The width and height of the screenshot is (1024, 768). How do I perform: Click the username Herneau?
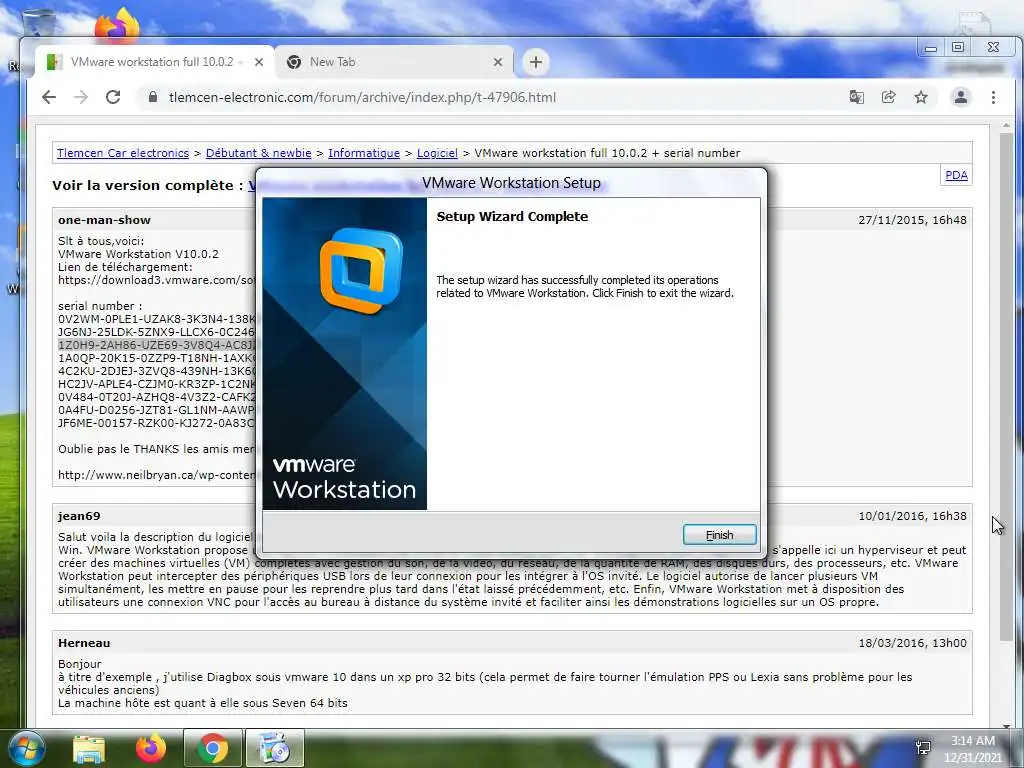pos(84,643)
